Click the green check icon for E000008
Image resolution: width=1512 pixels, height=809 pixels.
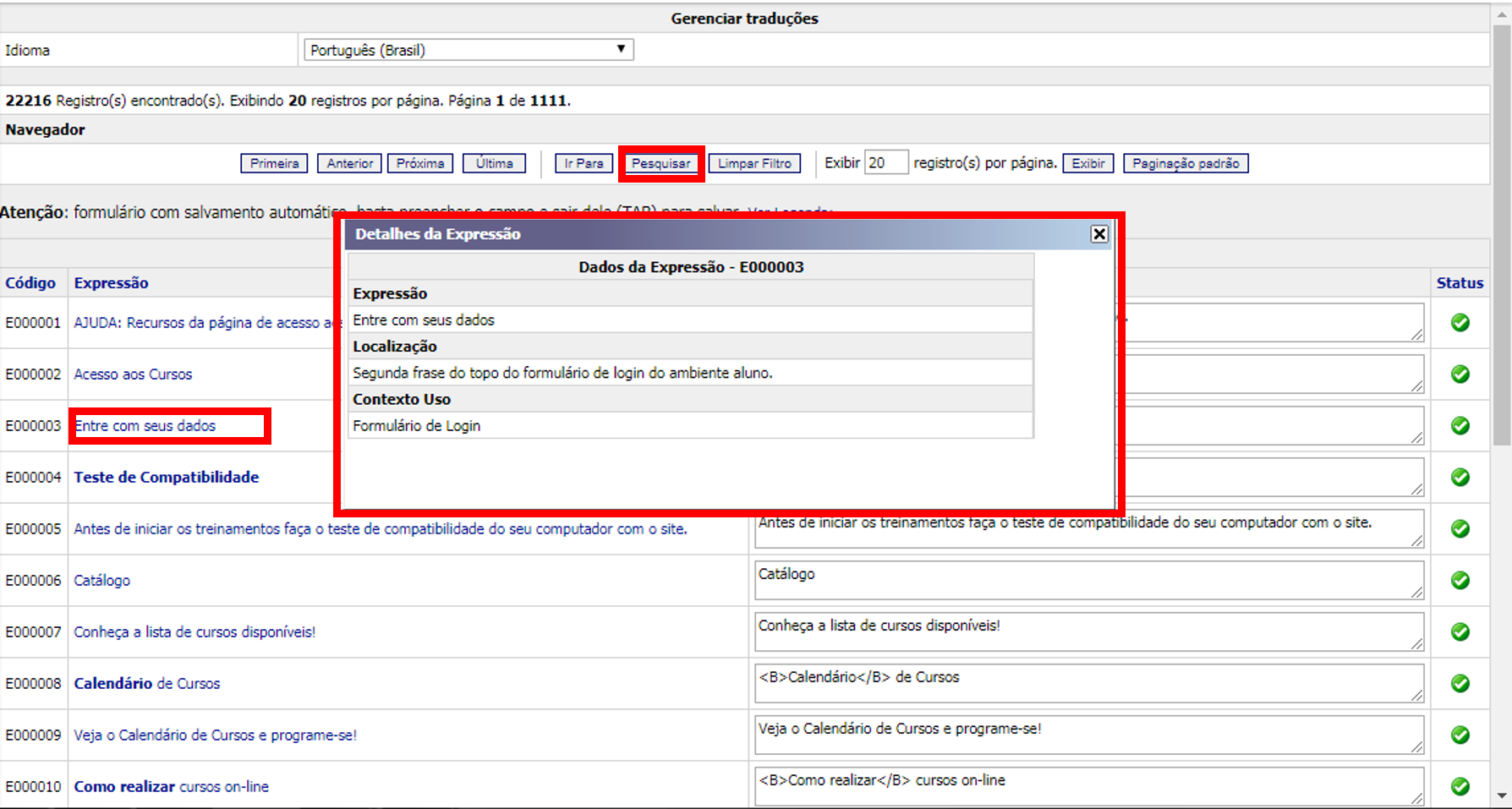(x=1460, y=683)
